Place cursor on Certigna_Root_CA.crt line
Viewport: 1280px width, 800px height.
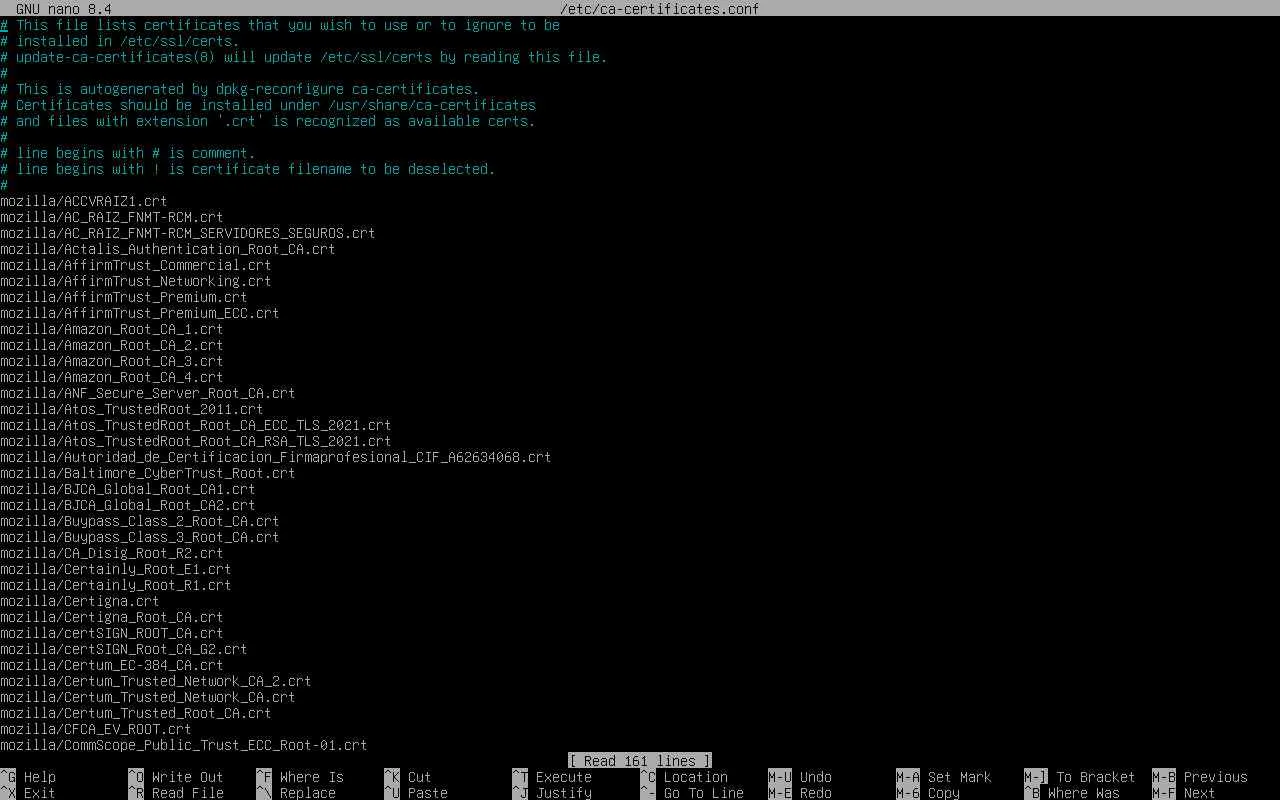[112, 617]
